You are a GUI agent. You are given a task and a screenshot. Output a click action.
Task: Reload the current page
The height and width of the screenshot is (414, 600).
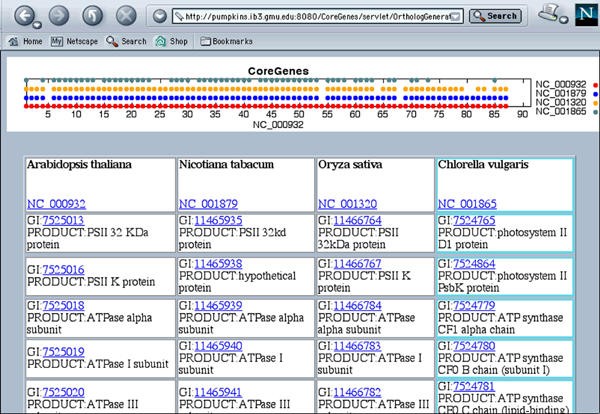(91, 16)
